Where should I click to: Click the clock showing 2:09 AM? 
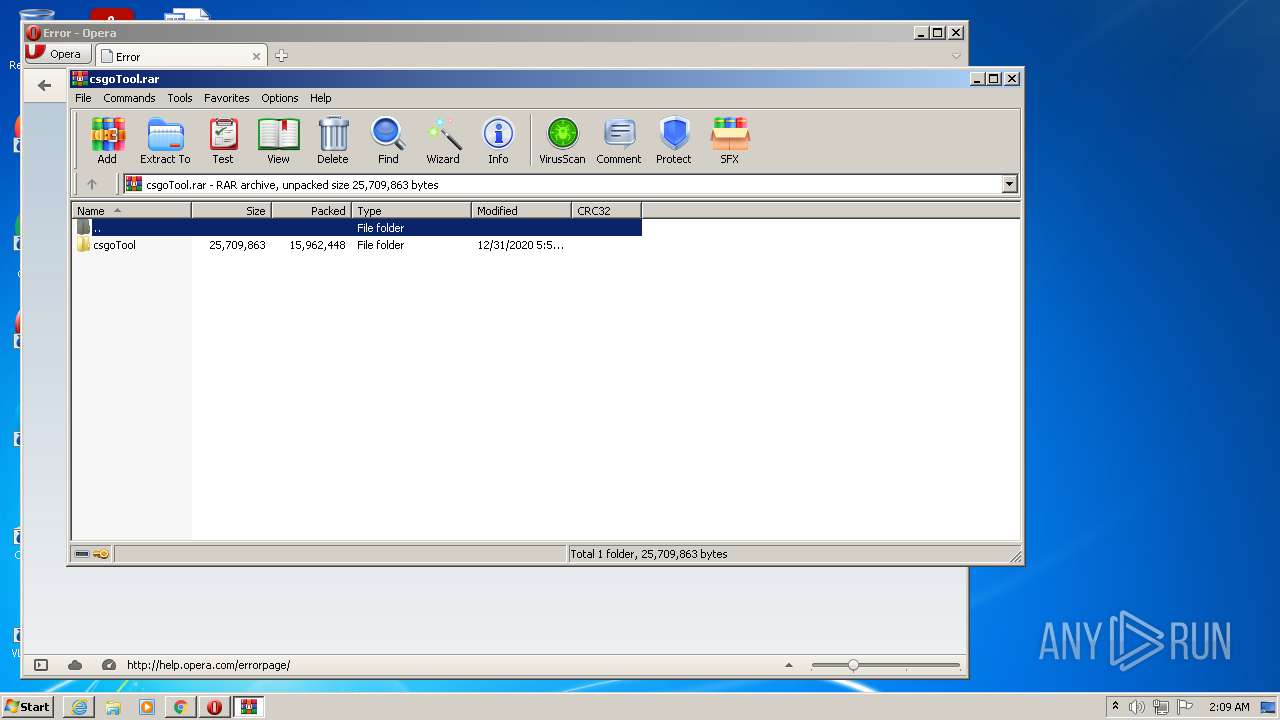1229,707
